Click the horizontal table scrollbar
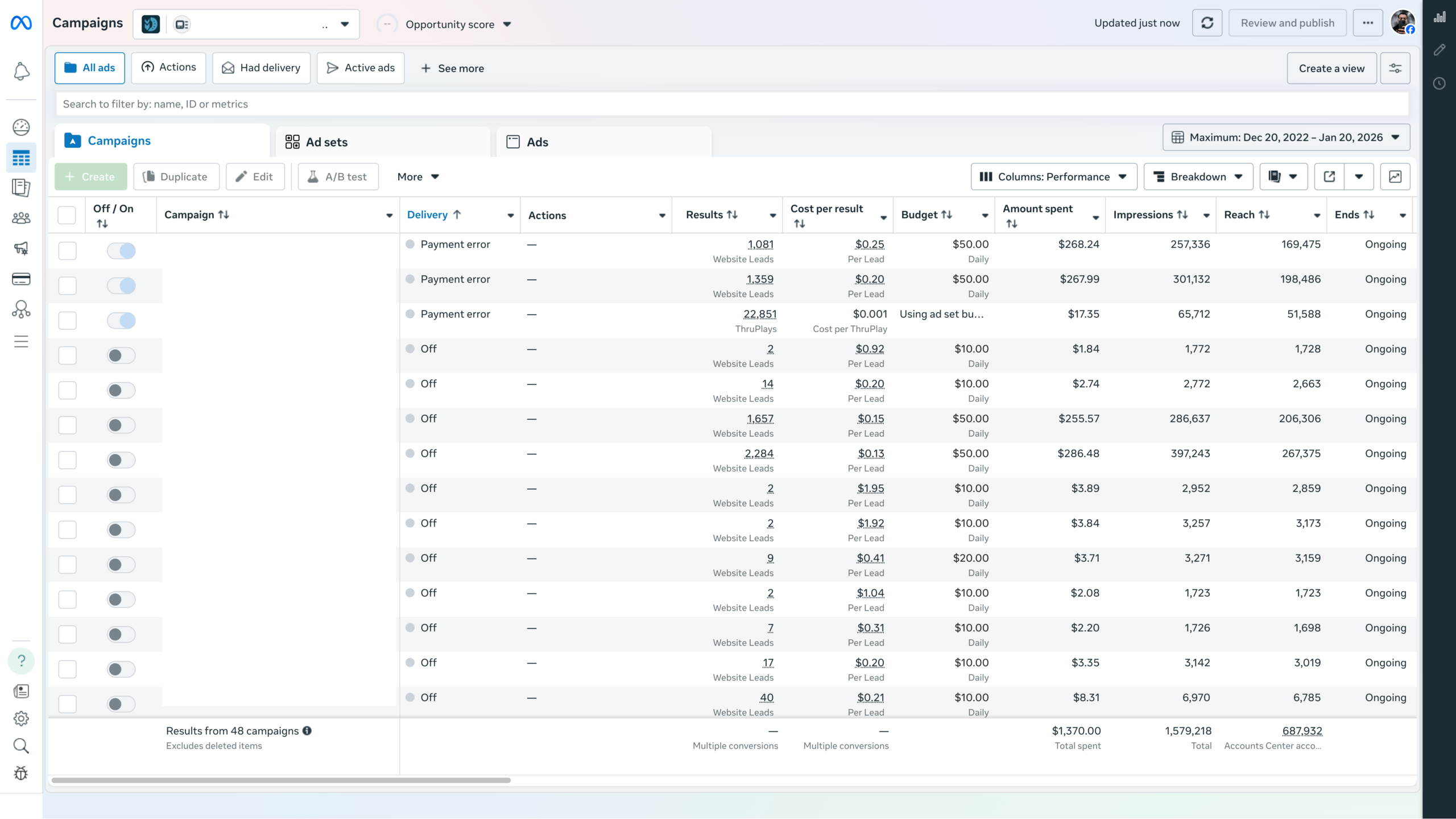This screenshot has width=1456, height=819. tap(281, 780)
